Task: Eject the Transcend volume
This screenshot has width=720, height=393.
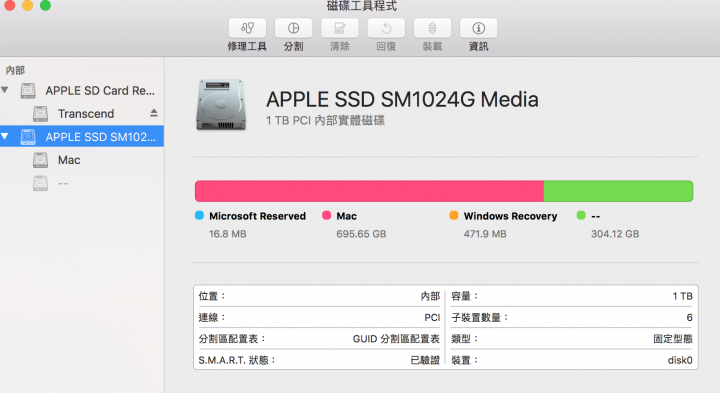Action: tap(154, 113)
